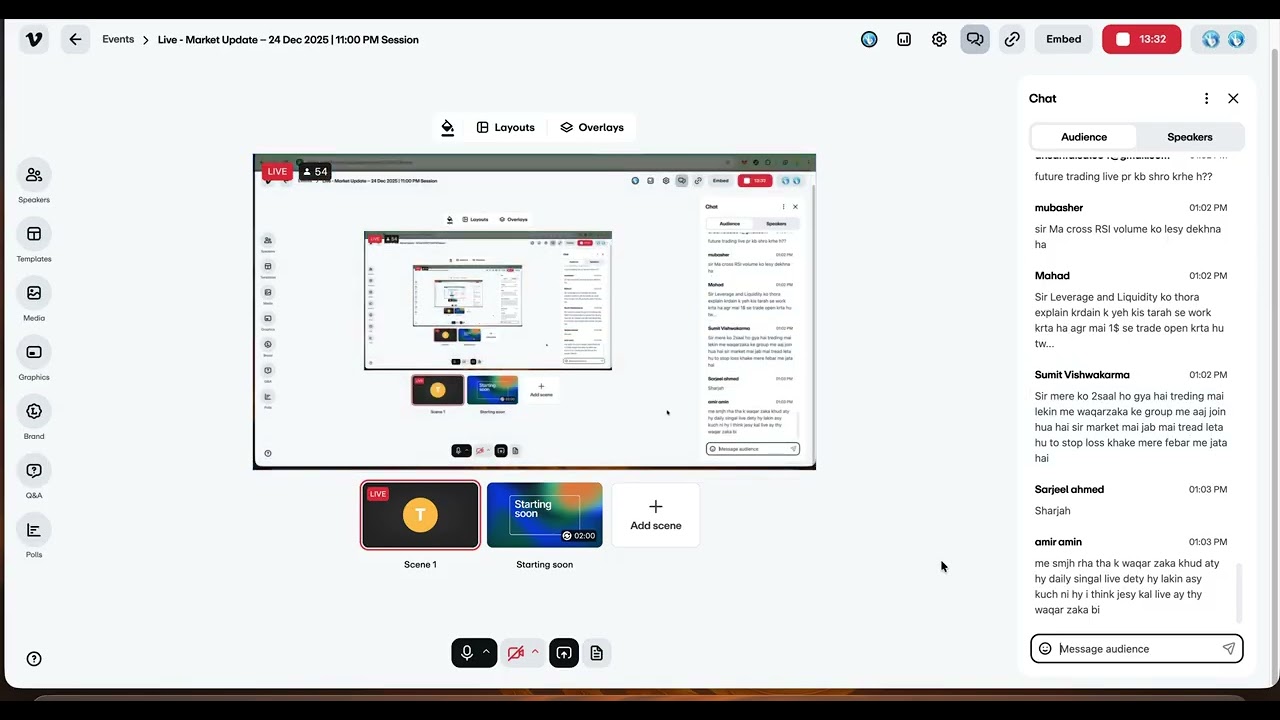Image resolution: width=1280 pixels, height=720 pixels.
Task: Click the collaborator avatars in header
Action: point(1224,40)
